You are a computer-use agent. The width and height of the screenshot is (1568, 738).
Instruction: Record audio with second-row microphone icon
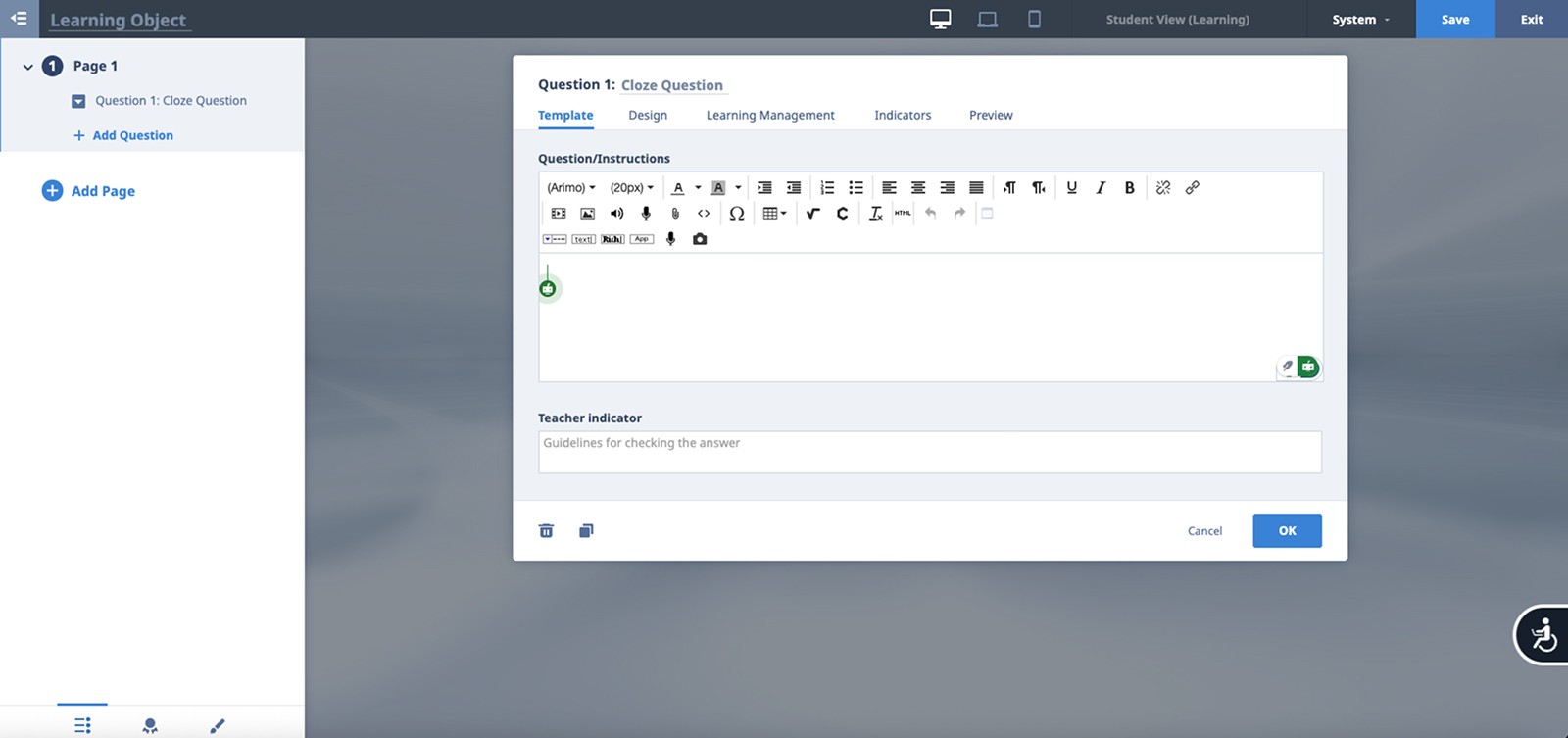point(646,213)
